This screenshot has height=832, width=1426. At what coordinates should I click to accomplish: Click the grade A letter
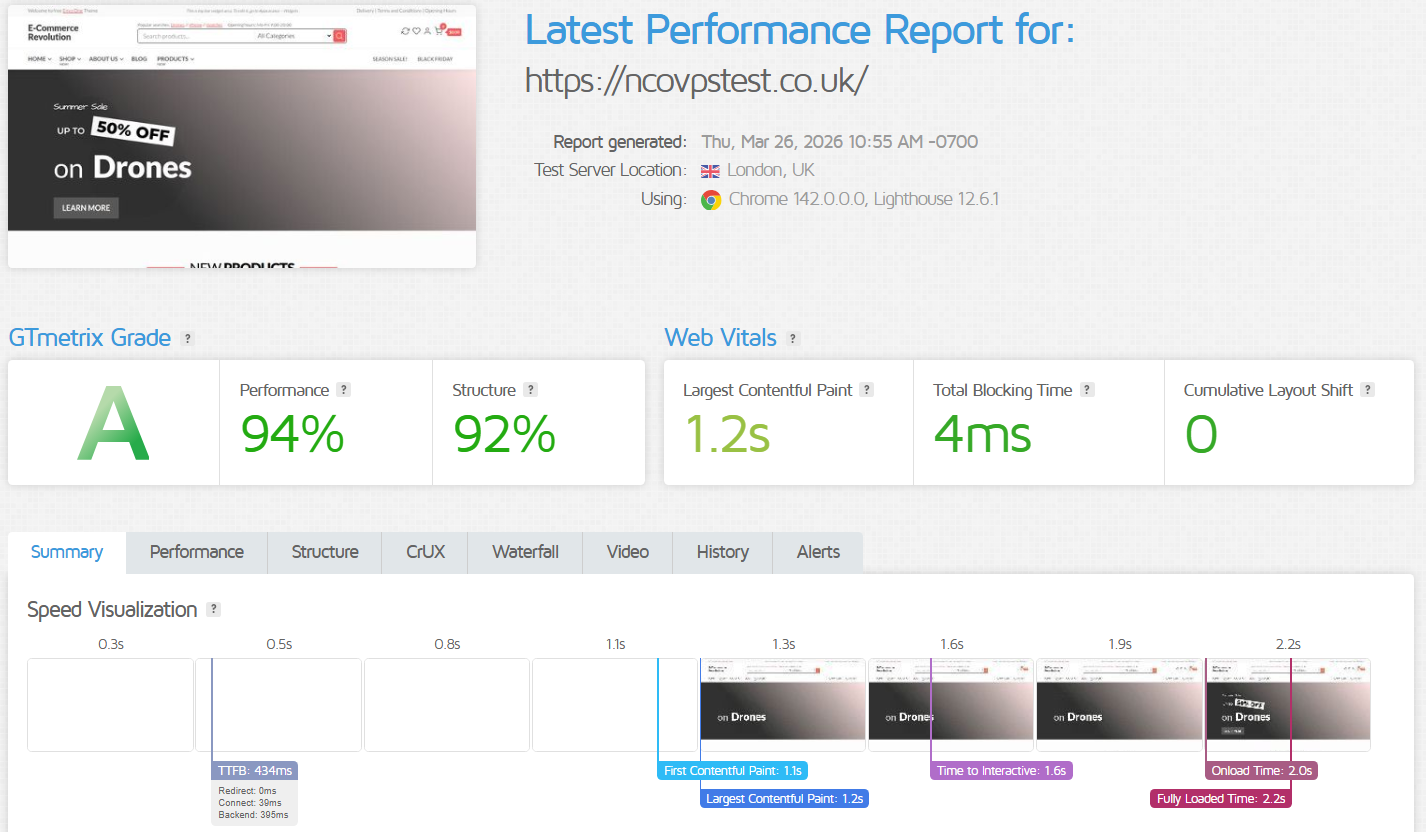[x=113, y=423]
